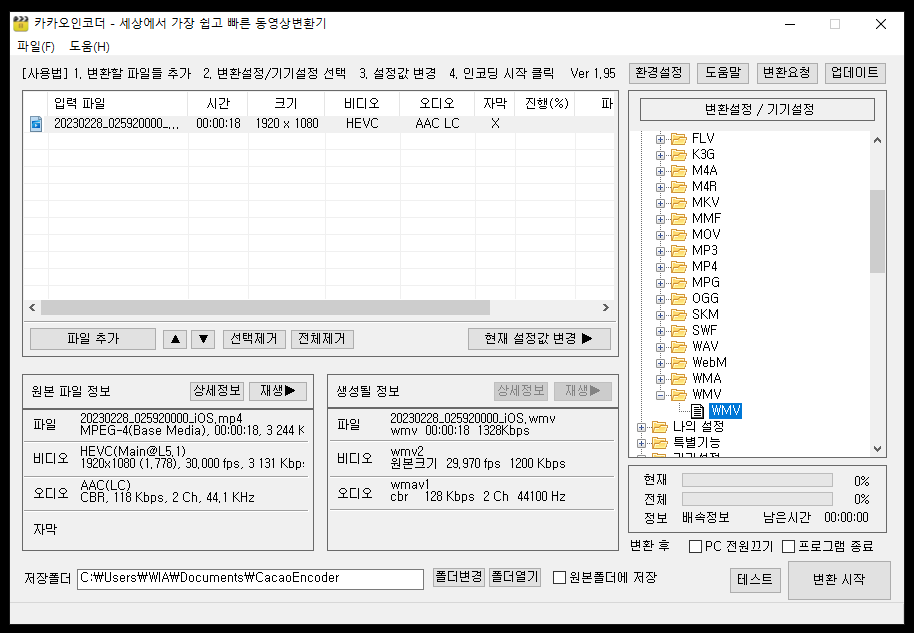Click the SKM folder icon

pos(678,315)
